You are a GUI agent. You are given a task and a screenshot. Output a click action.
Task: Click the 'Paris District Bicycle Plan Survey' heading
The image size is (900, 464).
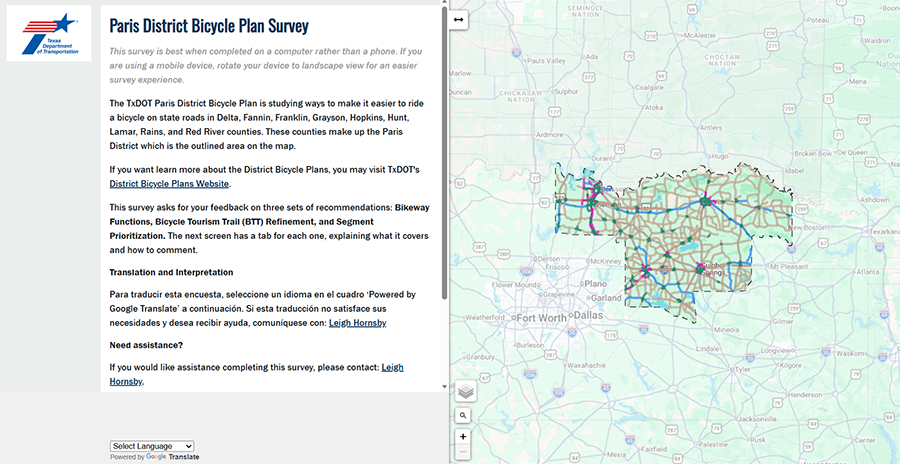209,26
